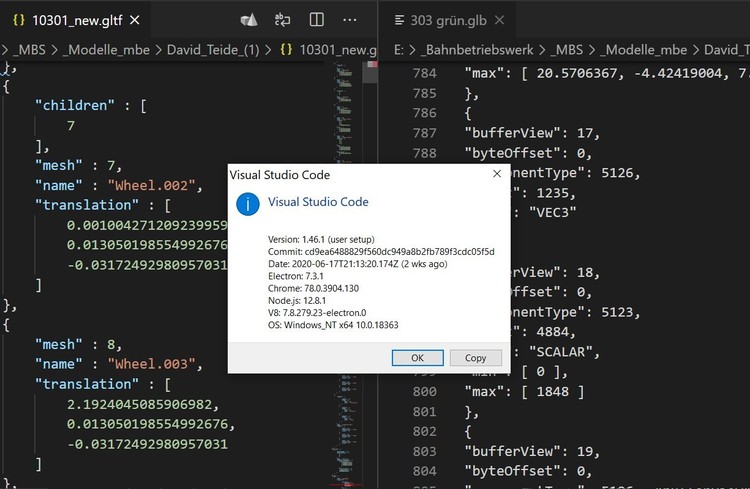The height and width of the screenshot is (489, 750).
Task: Click line number 784 in right editor
Action: [425, 73]
